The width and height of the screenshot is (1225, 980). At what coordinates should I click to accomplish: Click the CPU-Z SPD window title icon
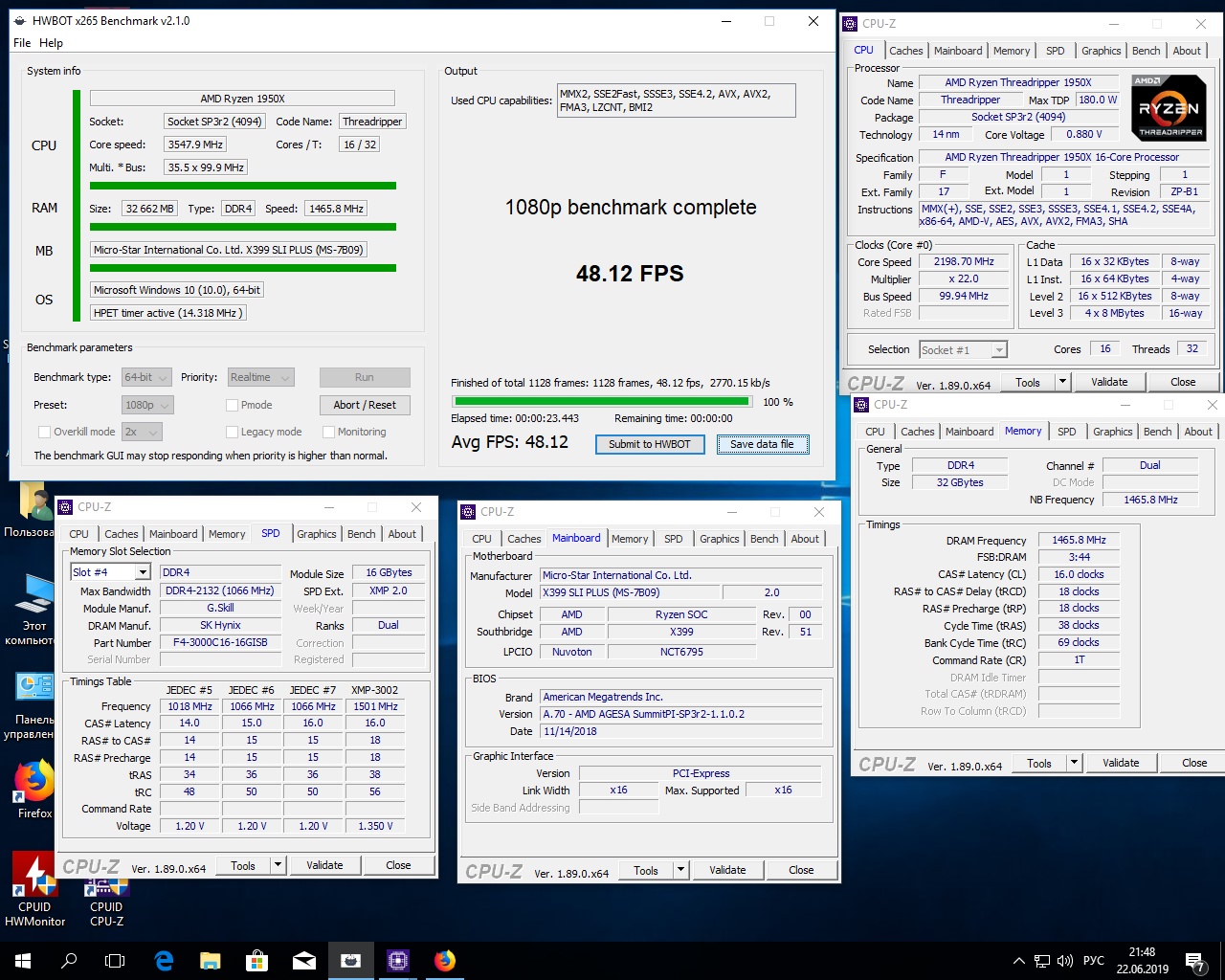point(66,507)
